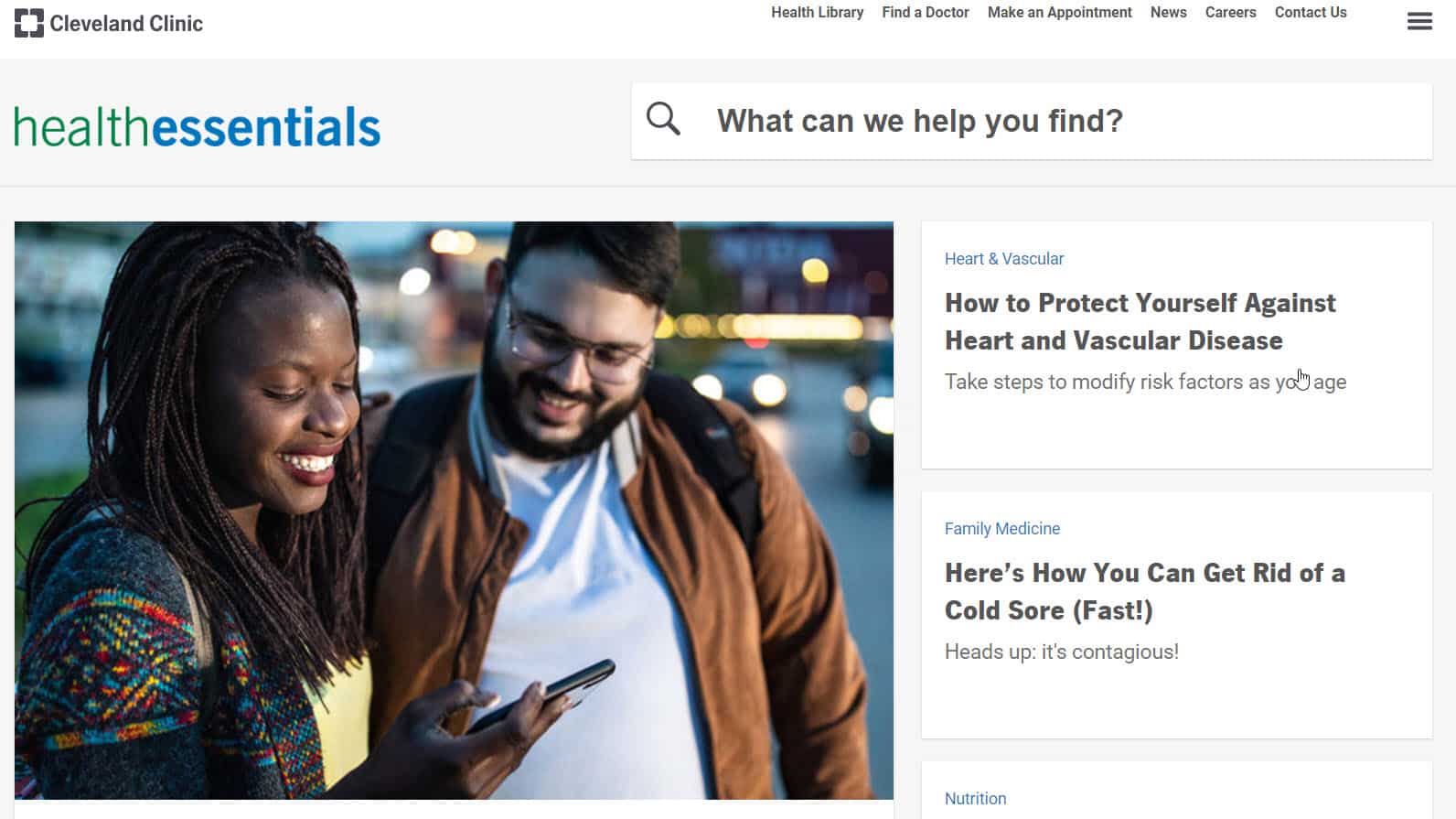1456x819 pixels.
Task: Click the Cleveland Clinic wordmark text
Action: (126, 24)
